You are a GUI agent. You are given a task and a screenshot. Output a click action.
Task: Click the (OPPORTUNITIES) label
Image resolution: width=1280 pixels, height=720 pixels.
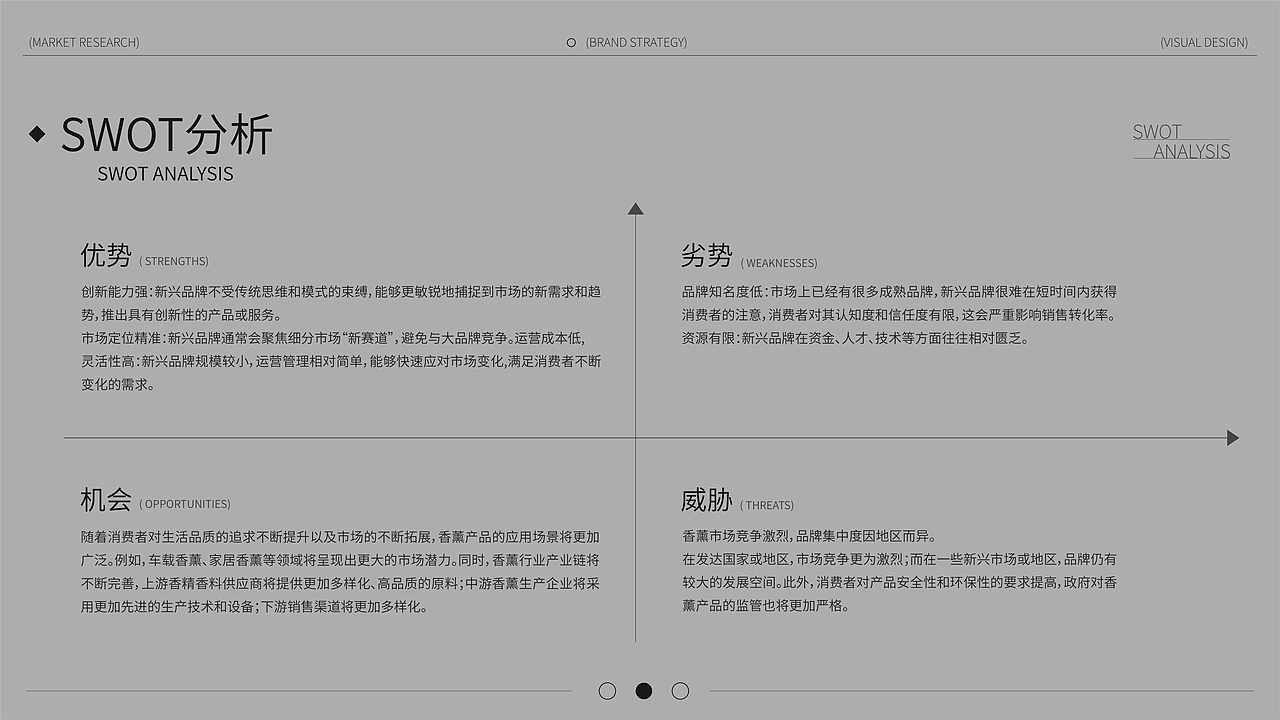(185, 504)
